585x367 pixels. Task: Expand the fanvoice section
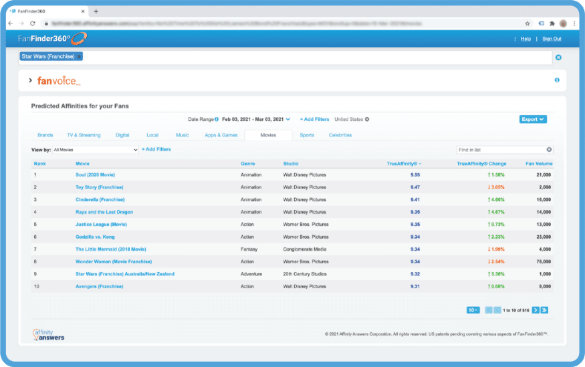(31, 80)
